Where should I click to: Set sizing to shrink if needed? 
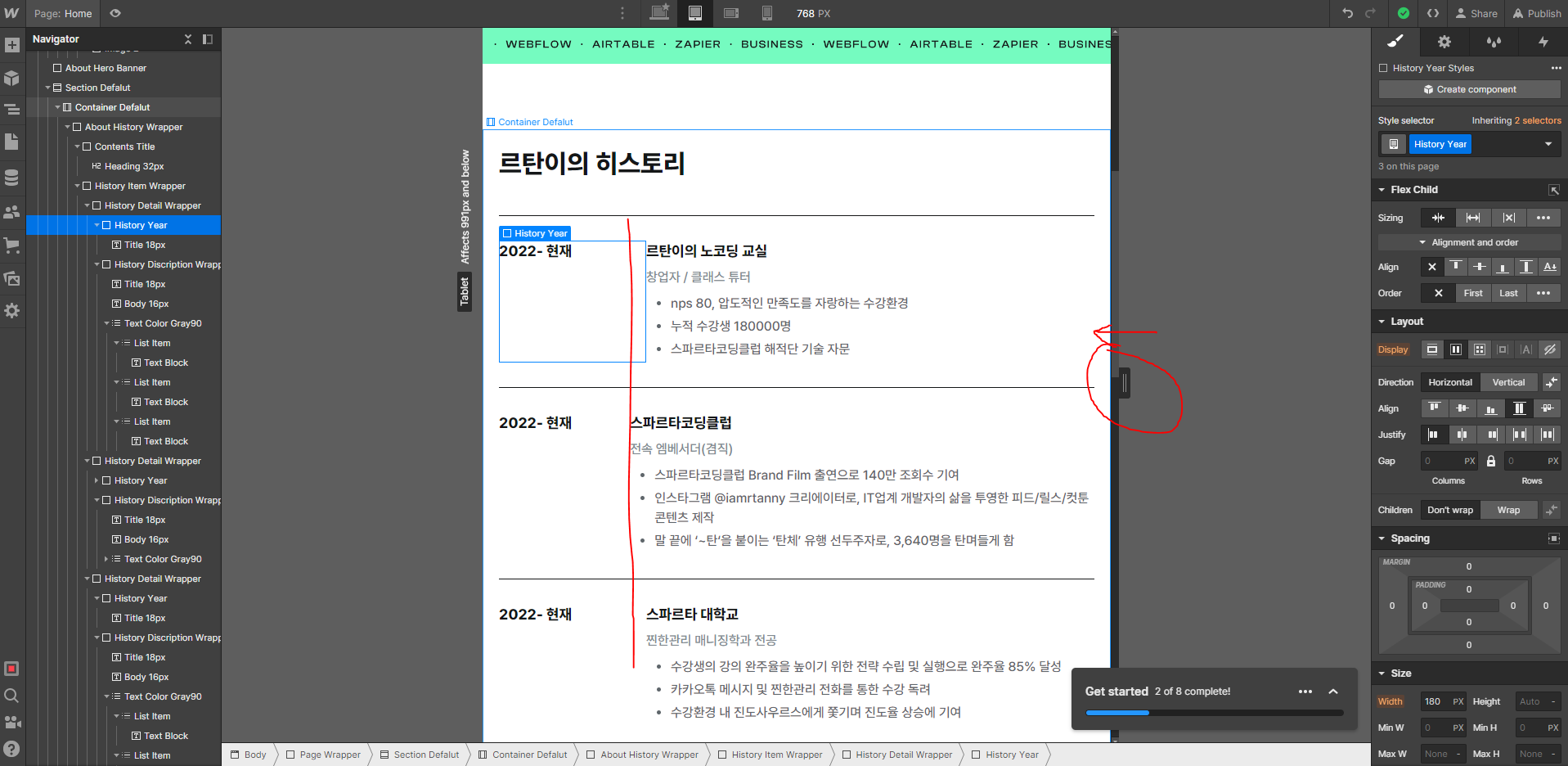[x=1438, y=218]
